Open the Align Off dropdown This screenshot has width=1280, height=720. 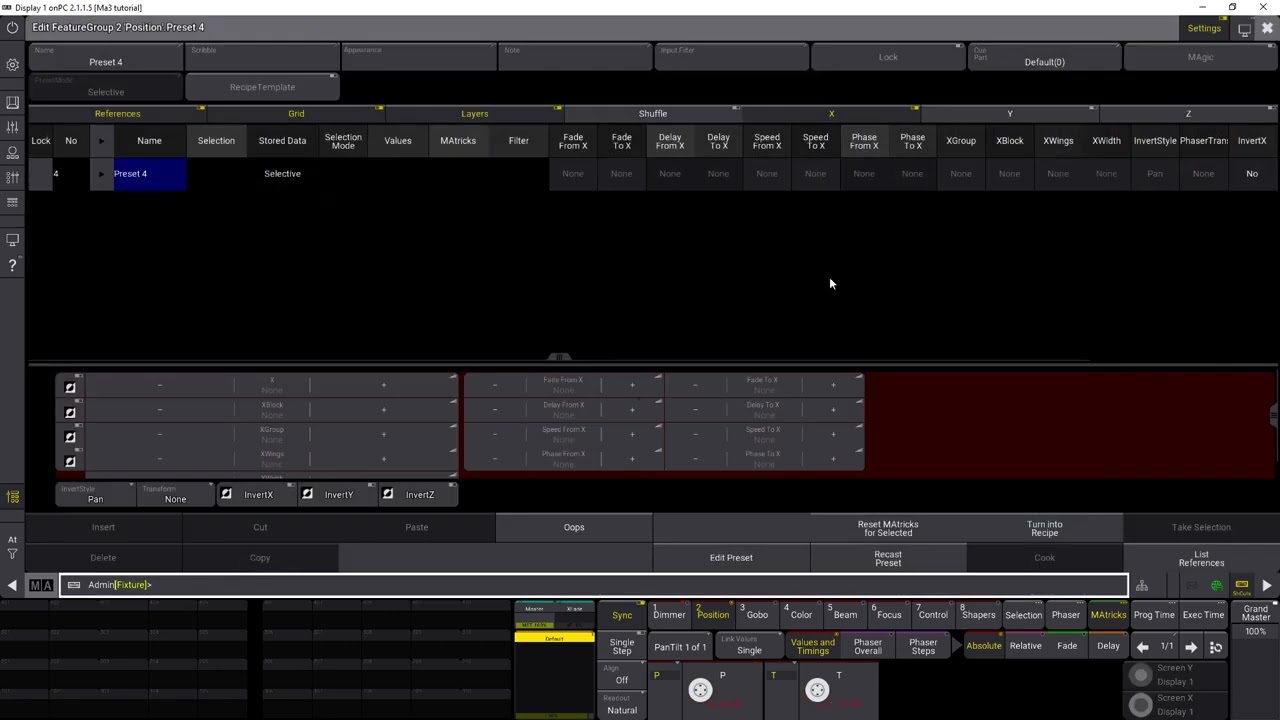622,676
